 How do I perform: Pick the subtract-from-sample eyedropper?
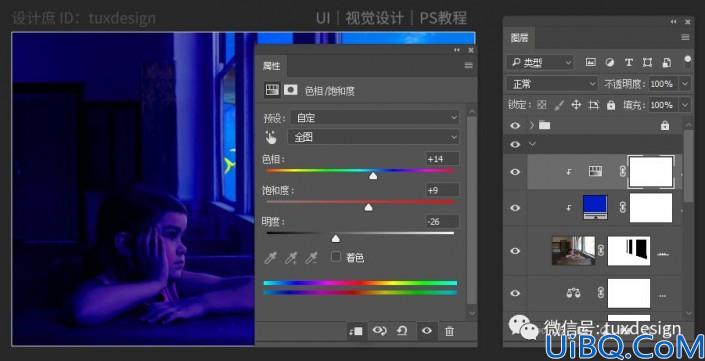point(311,258)
